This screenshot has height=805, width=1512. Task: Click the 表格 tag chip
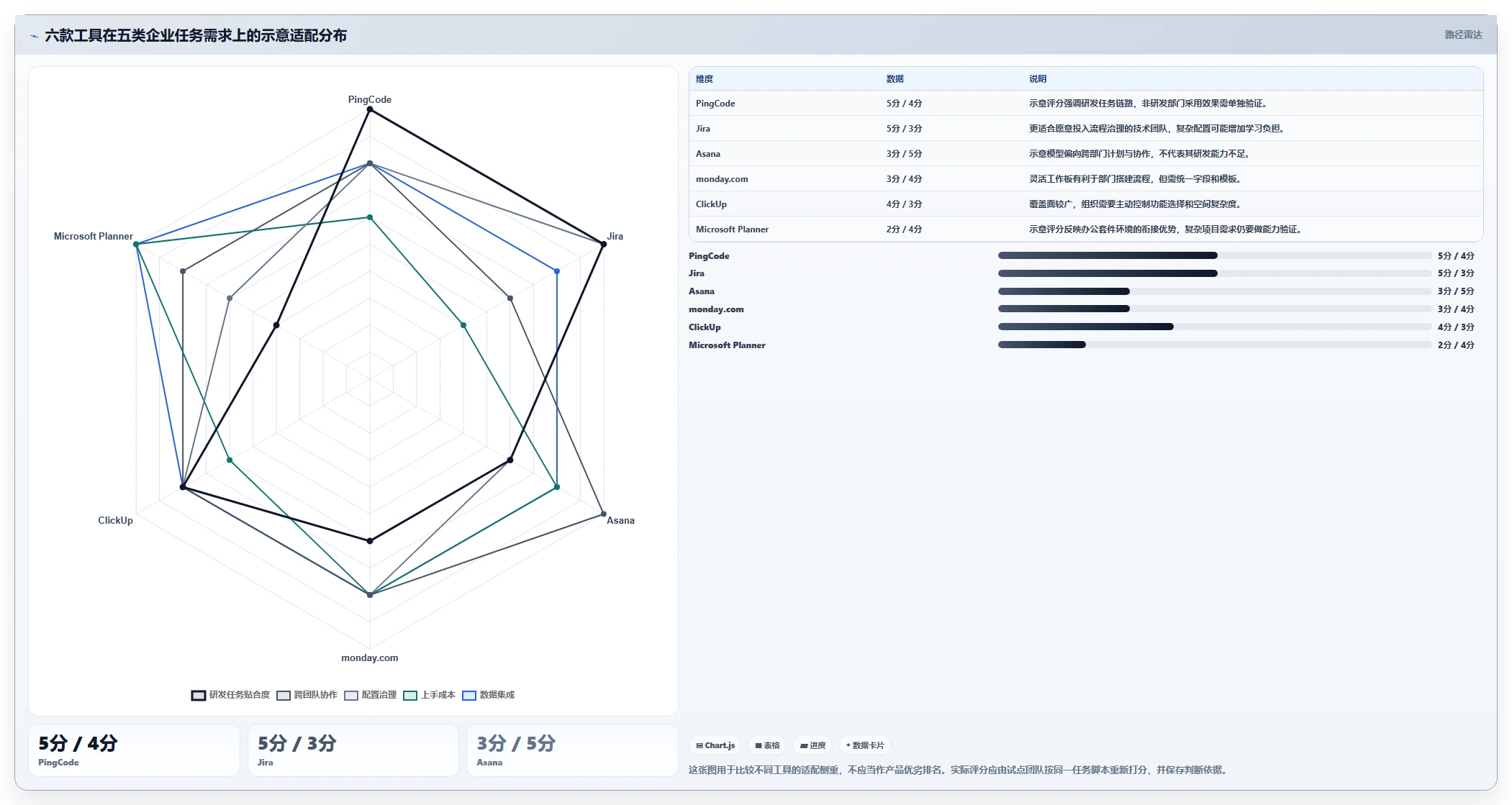(x=767, y=745)
